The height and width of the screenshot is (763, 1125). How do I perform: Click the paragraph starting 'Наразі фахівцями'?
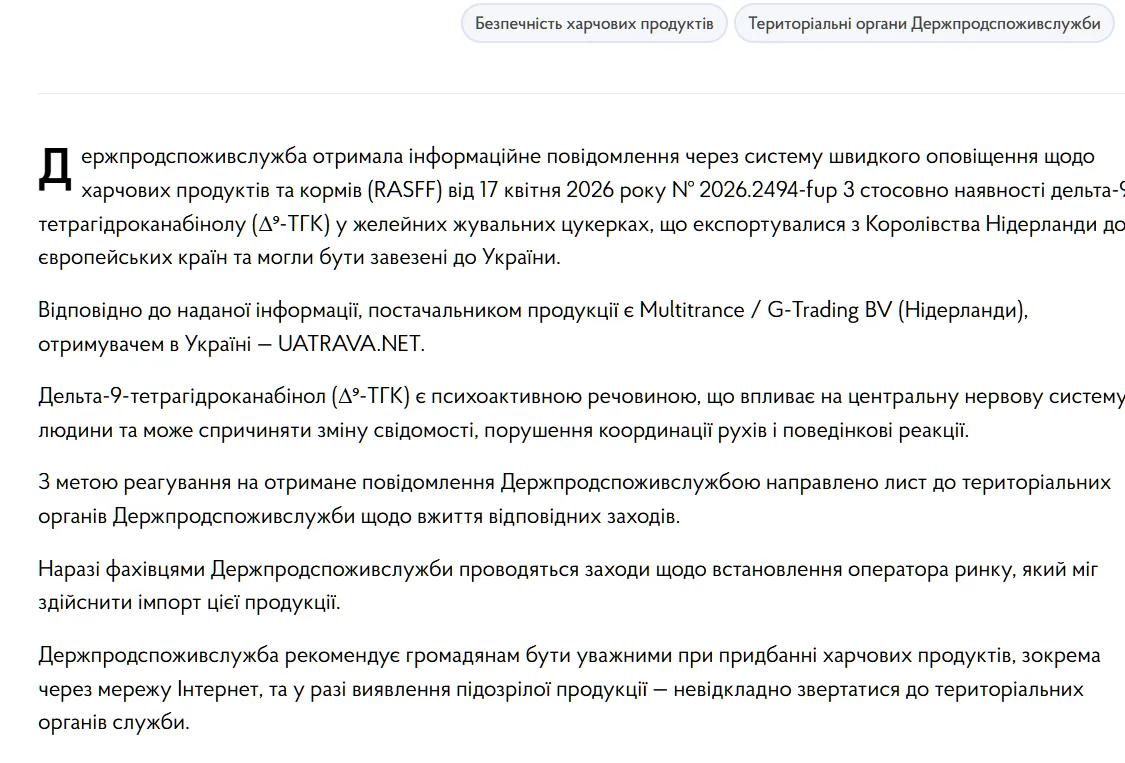pos(568,585)
